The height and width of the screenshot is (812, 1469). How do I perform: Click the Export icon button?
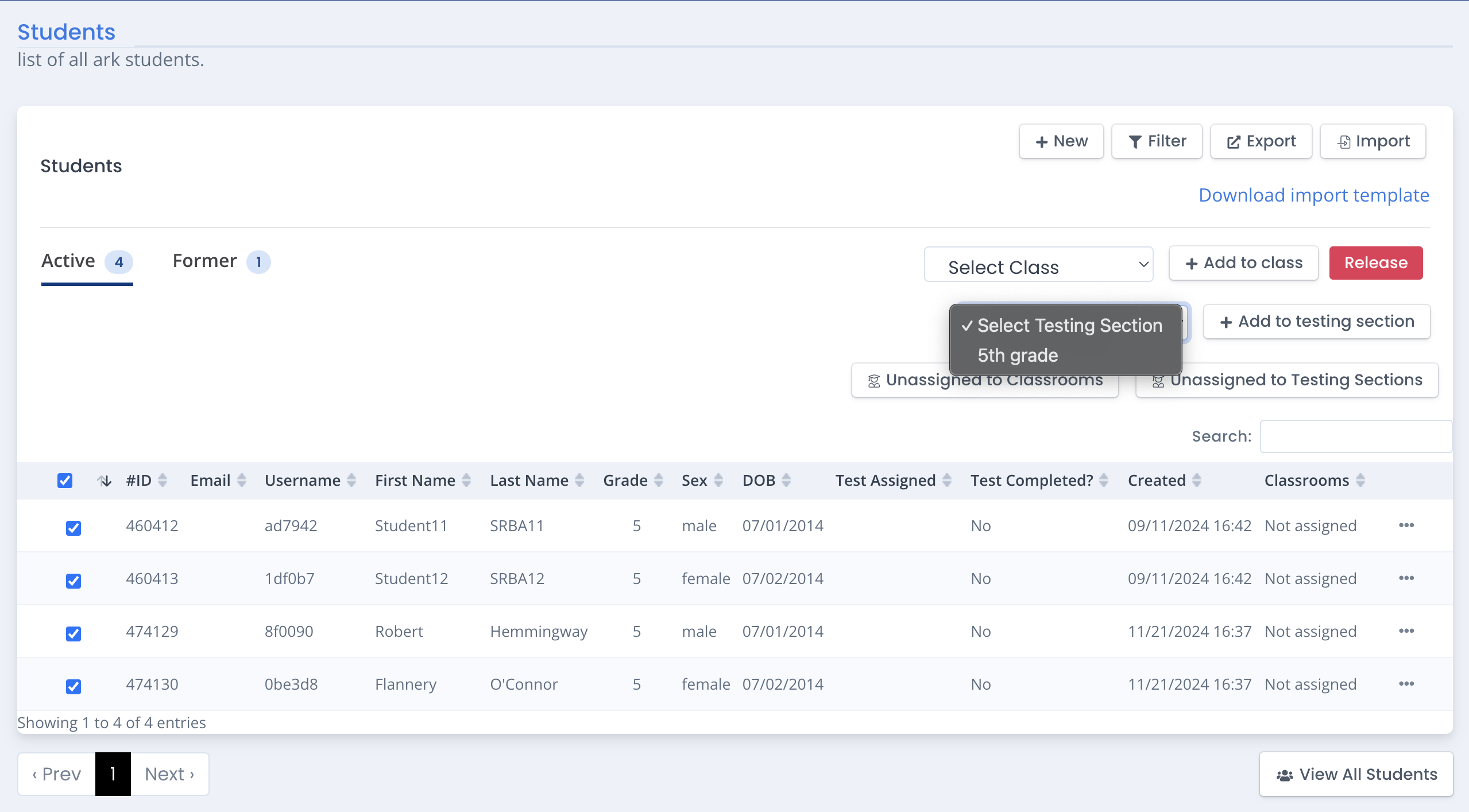coord(1261,141)
